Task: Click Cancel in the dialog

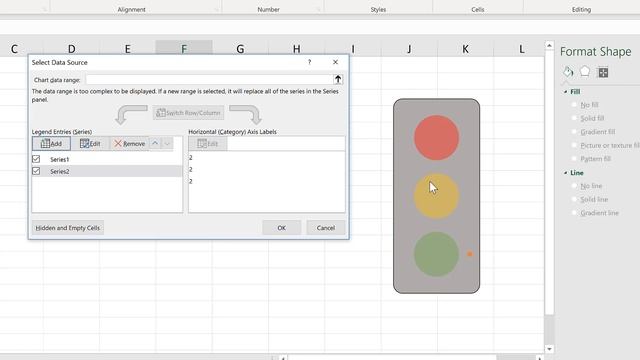Action: [x=326, y=228]
